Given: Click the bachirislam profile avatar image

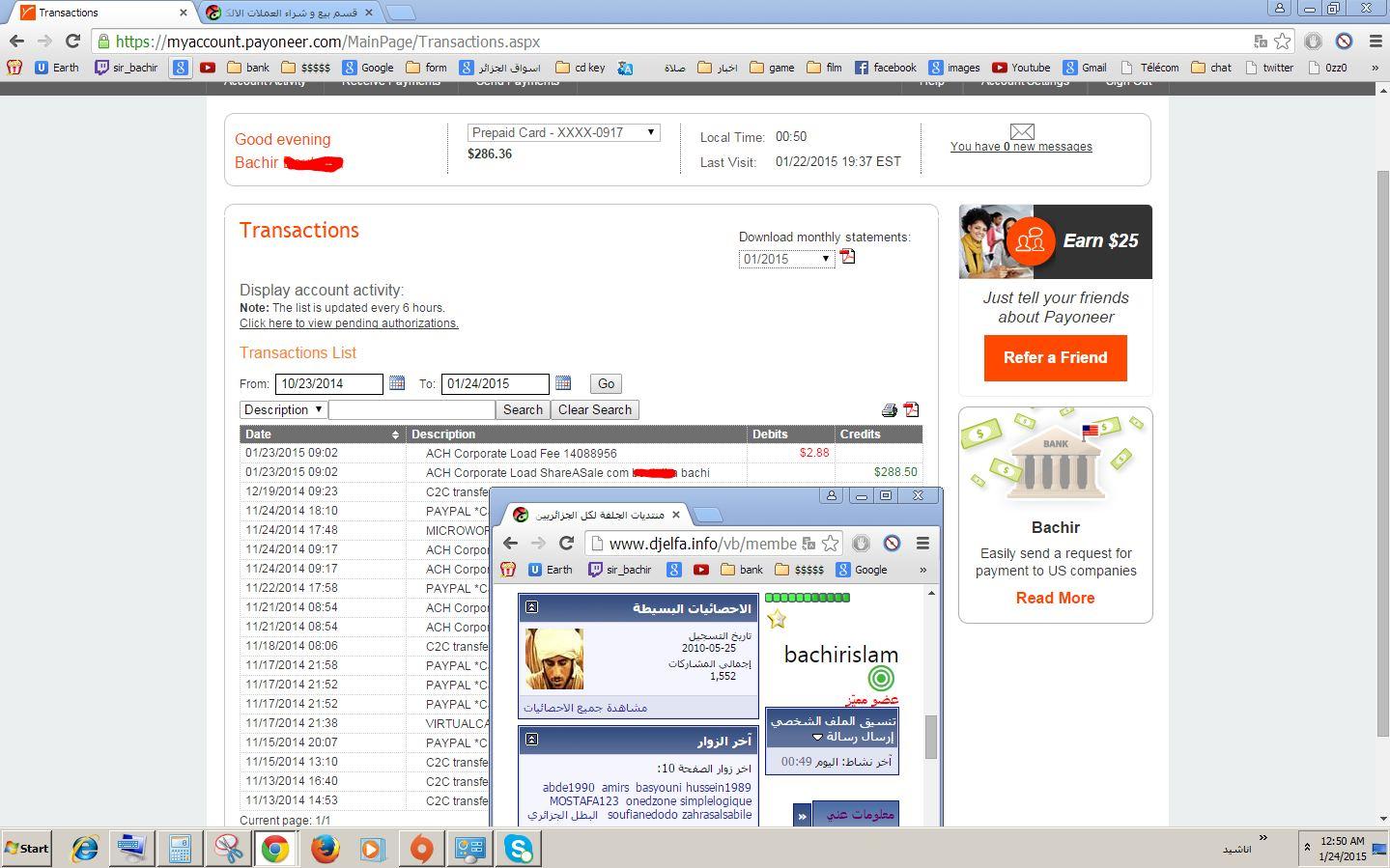Looking at the screenshot, I should pos(553,658).
